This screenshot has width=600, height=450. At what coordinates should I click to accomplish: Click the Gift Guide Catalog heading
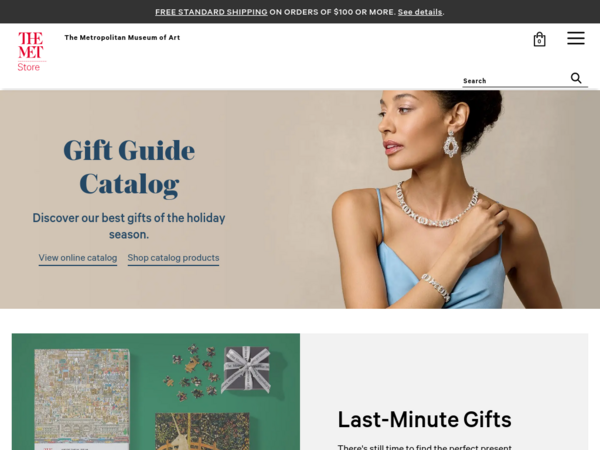click(129, 167)
